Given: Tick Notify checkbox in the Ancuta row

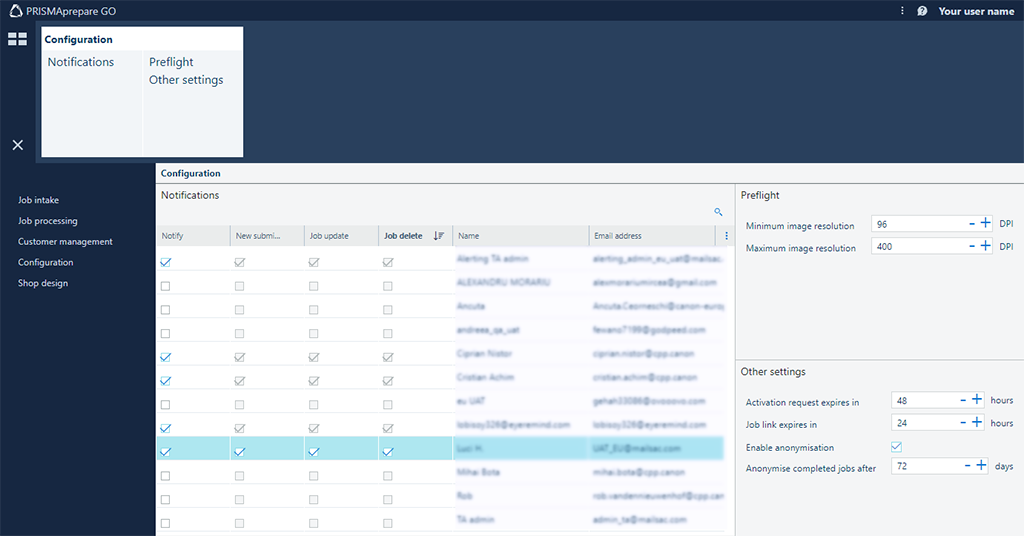Looking at the screenshot, I should (x=165, y=309).
